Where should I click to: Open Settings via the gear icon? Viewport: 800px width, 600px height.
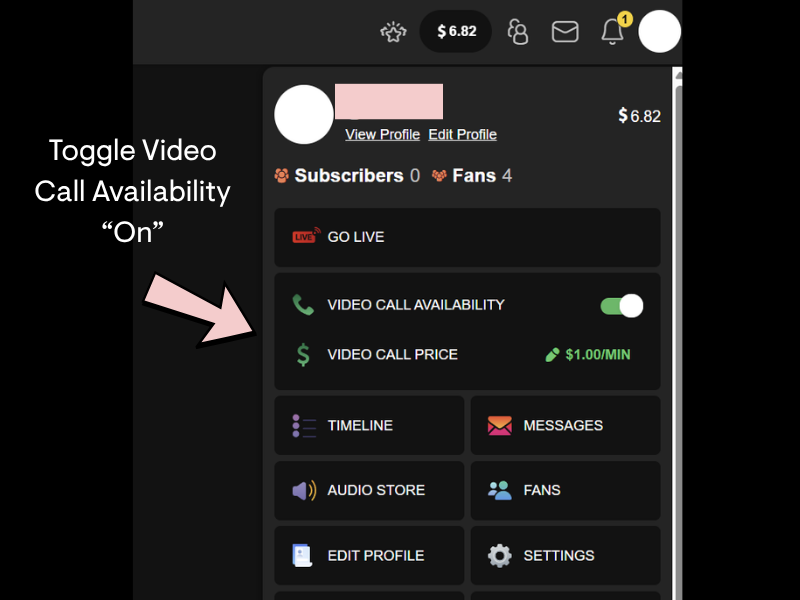(x=499, y=556)
